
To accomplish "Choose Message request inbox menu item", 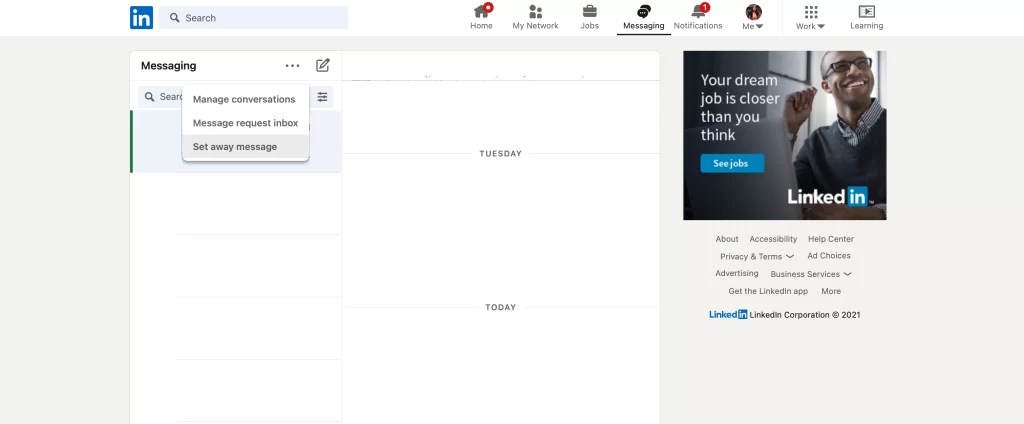I will click(x=245, y=123).
